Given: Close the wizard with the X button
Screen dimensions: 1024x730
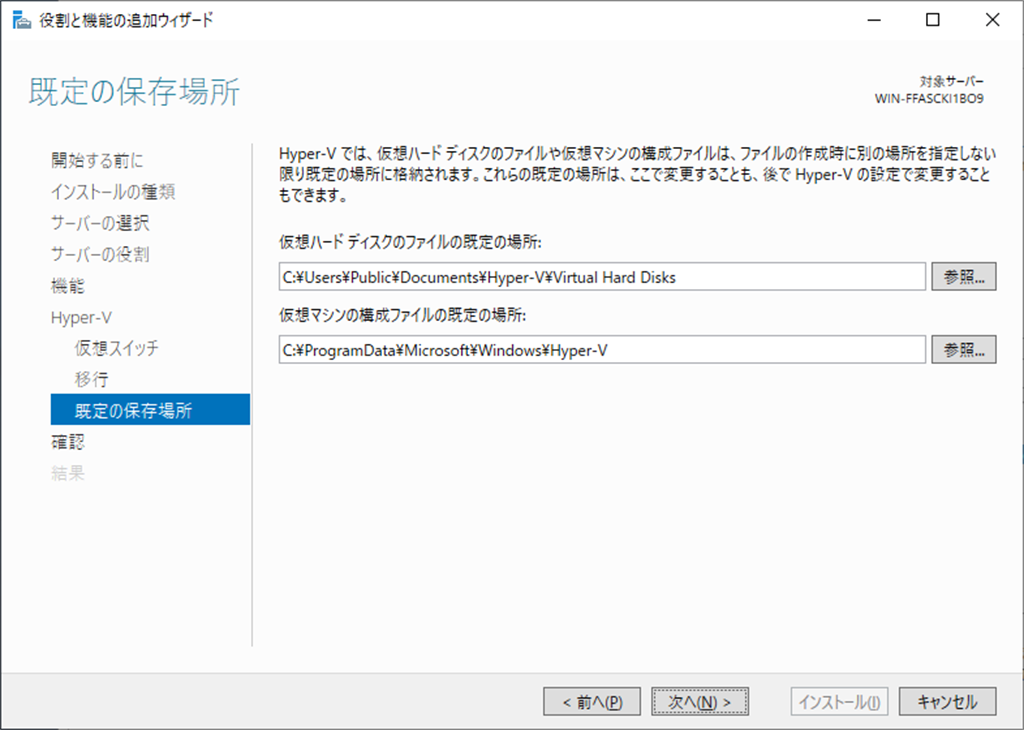Looking at the screenshot, I should coord(991,20).
